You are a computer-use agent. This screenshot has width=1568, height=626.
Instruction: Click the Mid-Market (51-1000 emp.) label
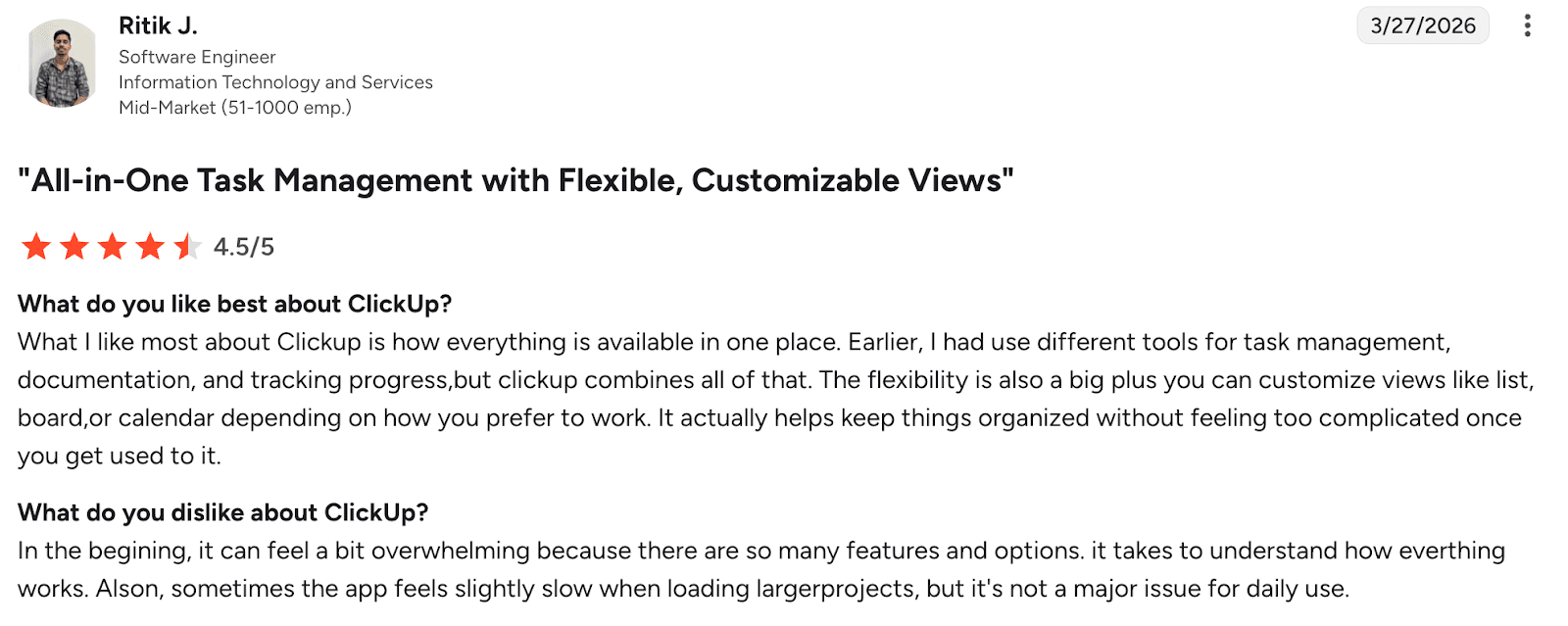pyautogui.click(x=235, y=108)
